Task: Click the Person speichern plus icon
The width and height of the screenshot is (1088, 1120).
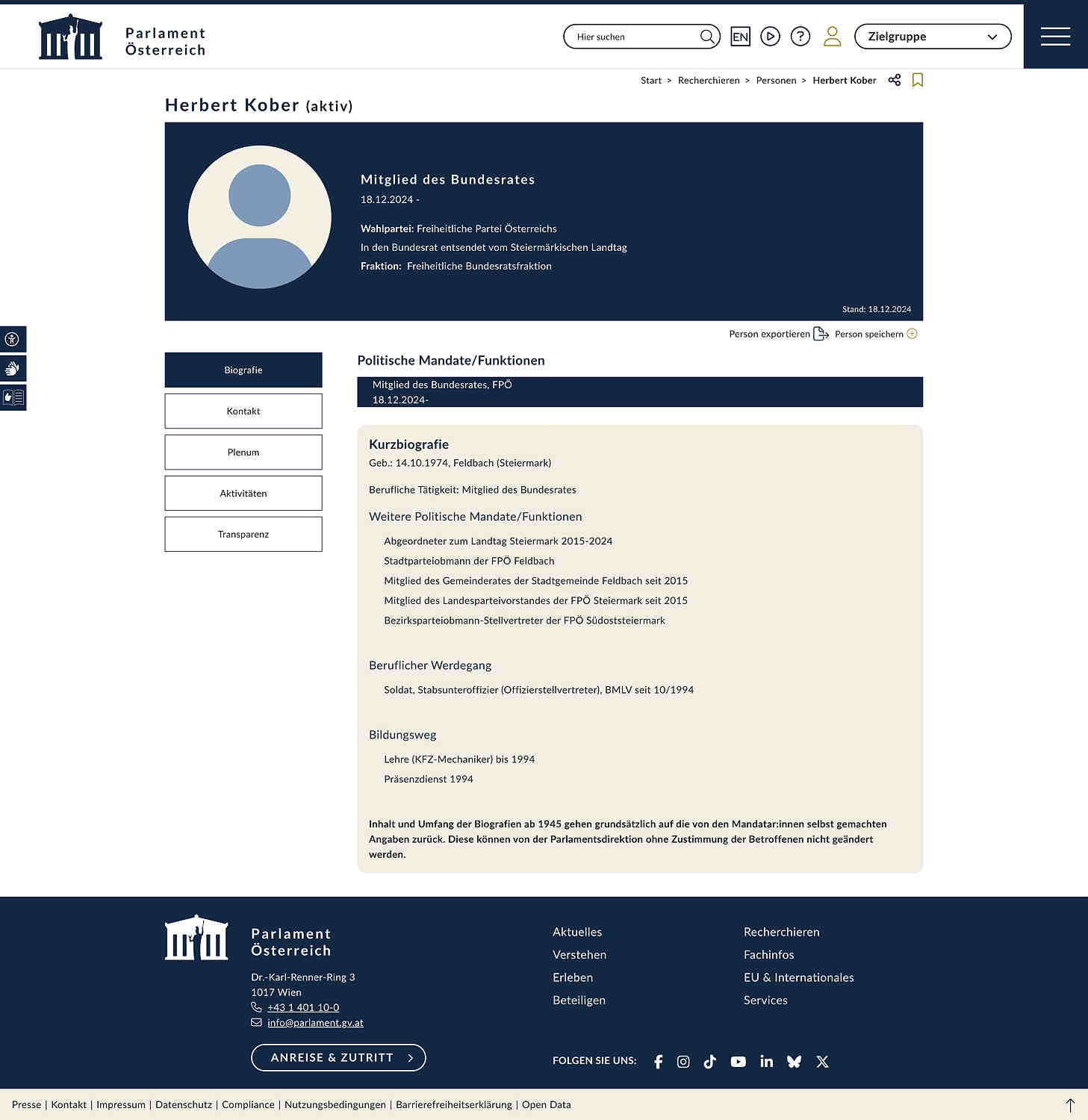Action: 912,334
